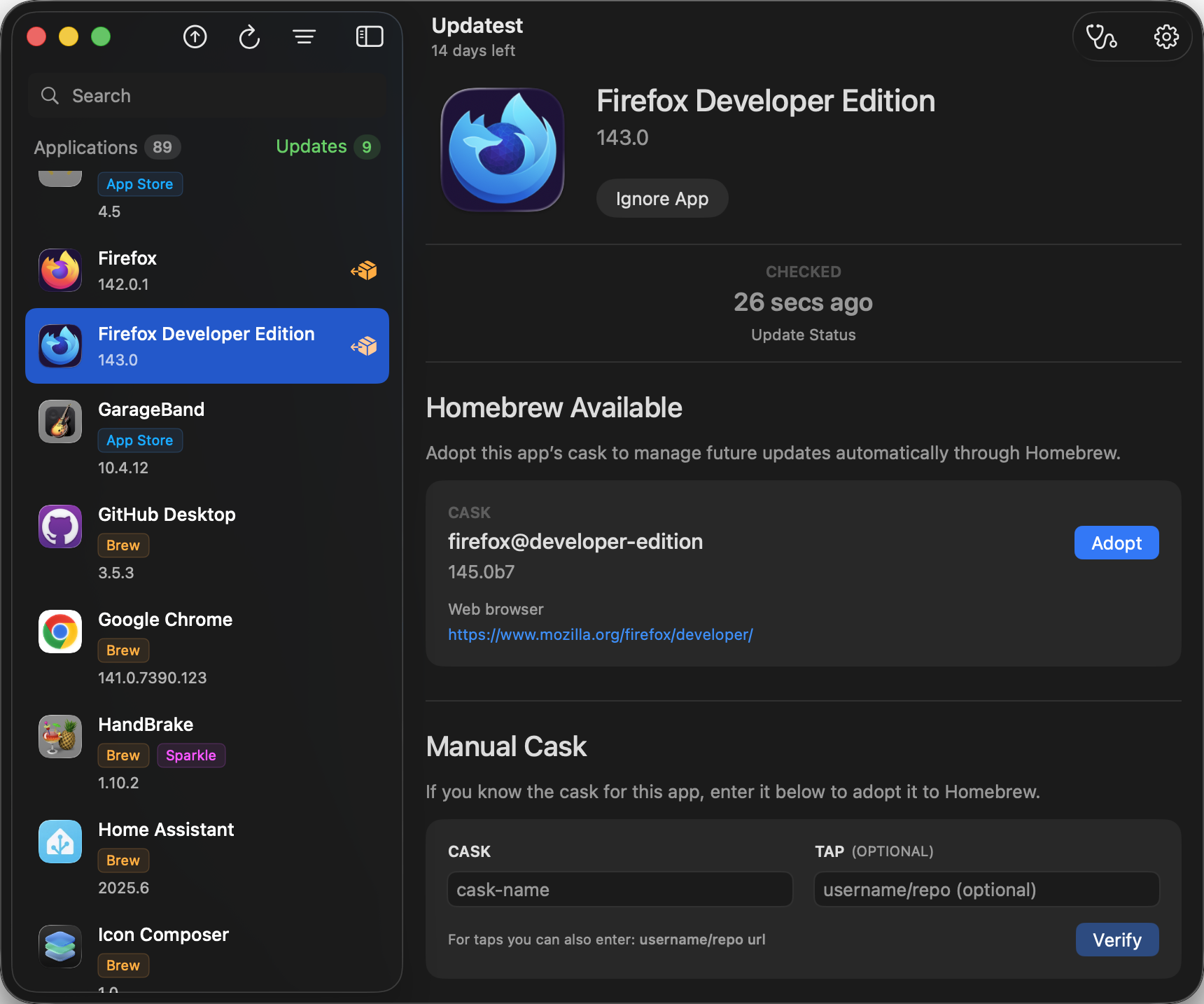The image size is (1204, 1004).
Task: Click the Firefox Developer Edition detail icon
Action: pos(502,149)
